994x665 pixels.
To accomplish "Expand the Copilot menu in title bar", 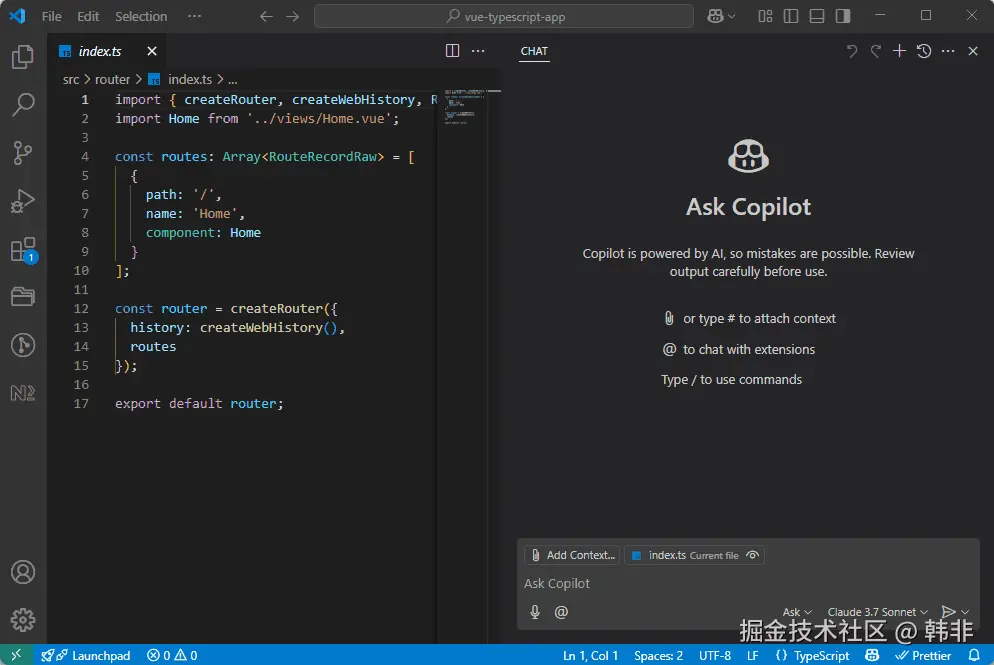I will click(x=732, y=16).
